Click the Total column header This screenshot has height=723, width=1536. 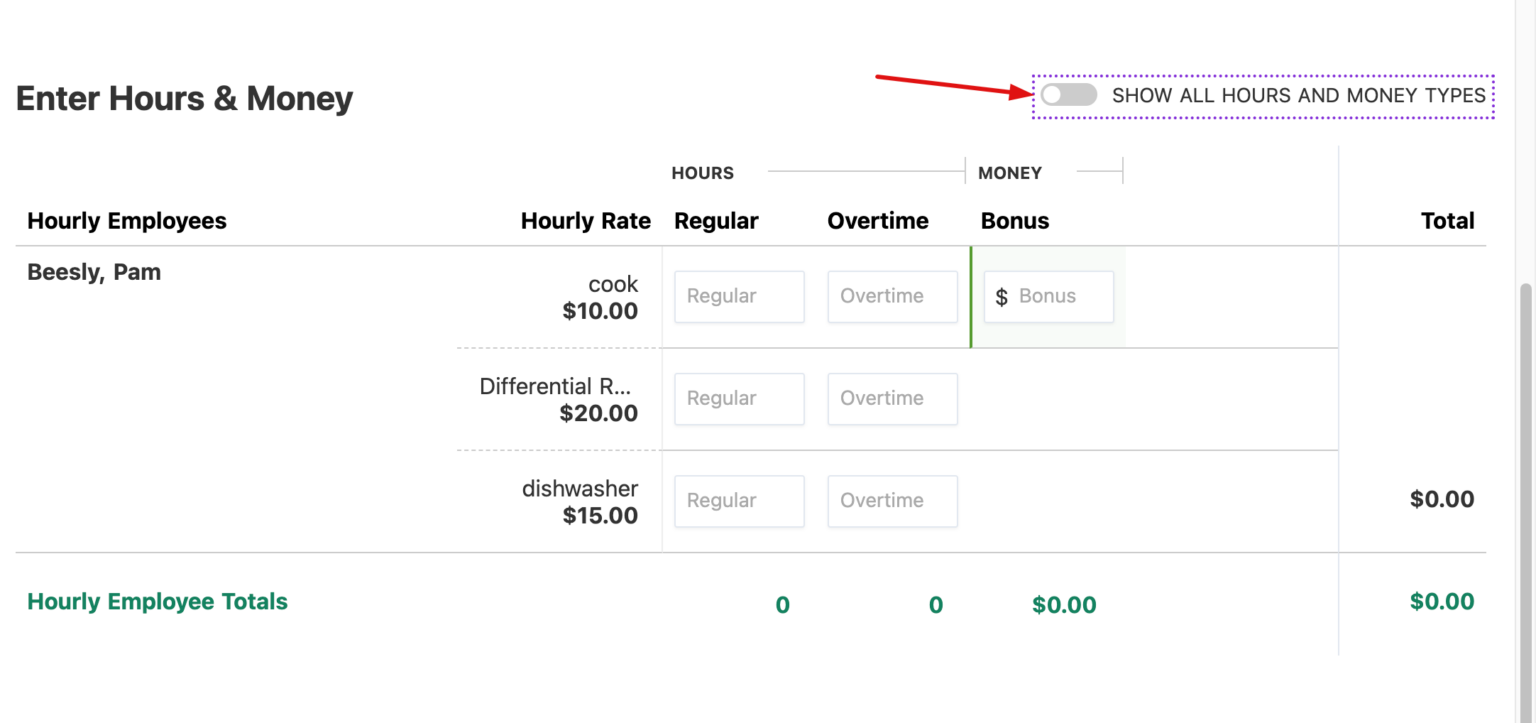[x=1448, y=220]
